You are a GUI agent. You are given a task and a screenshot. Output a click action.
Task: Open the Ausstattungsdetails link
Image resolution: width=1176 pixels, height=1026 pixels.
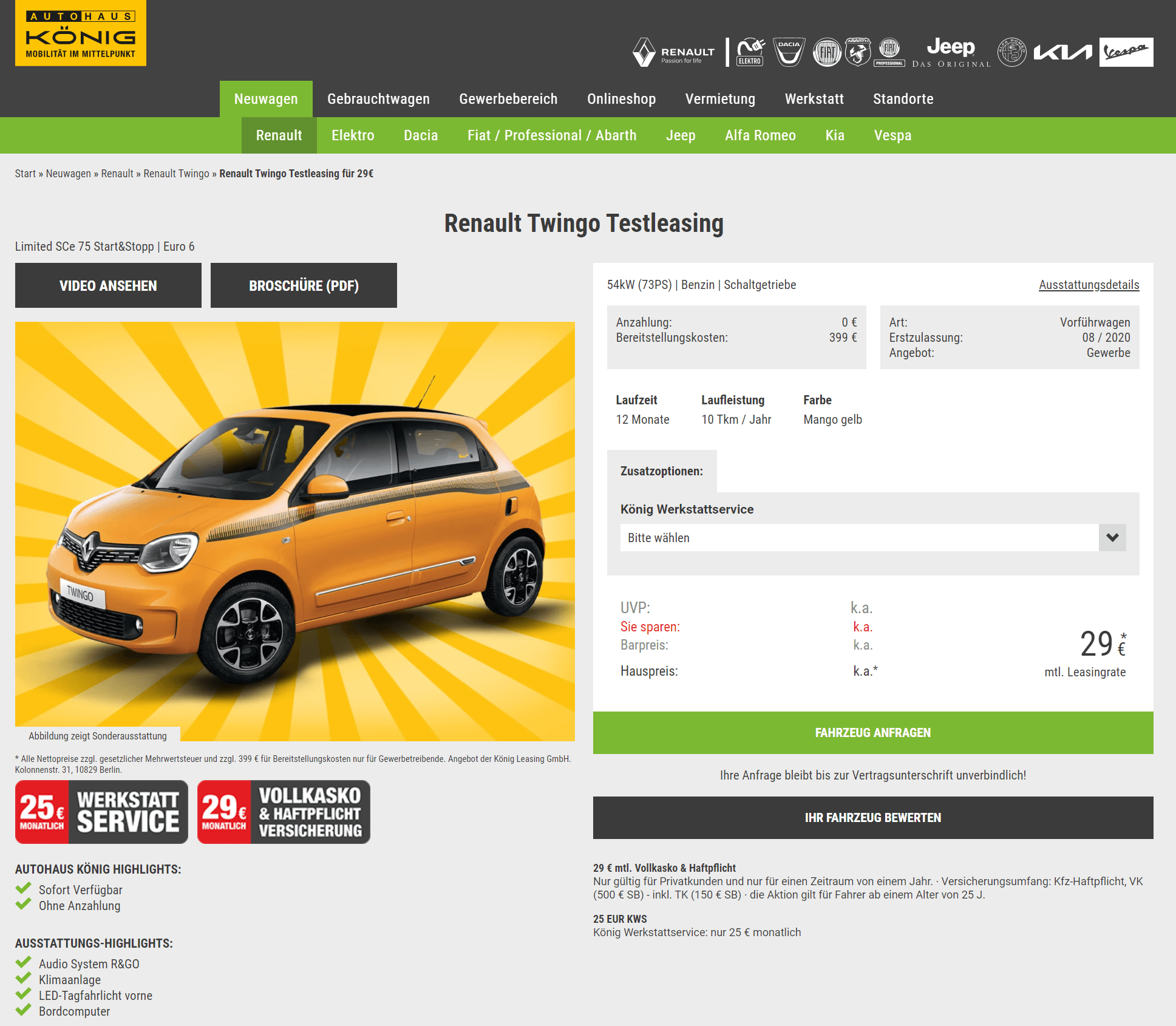1089,285
